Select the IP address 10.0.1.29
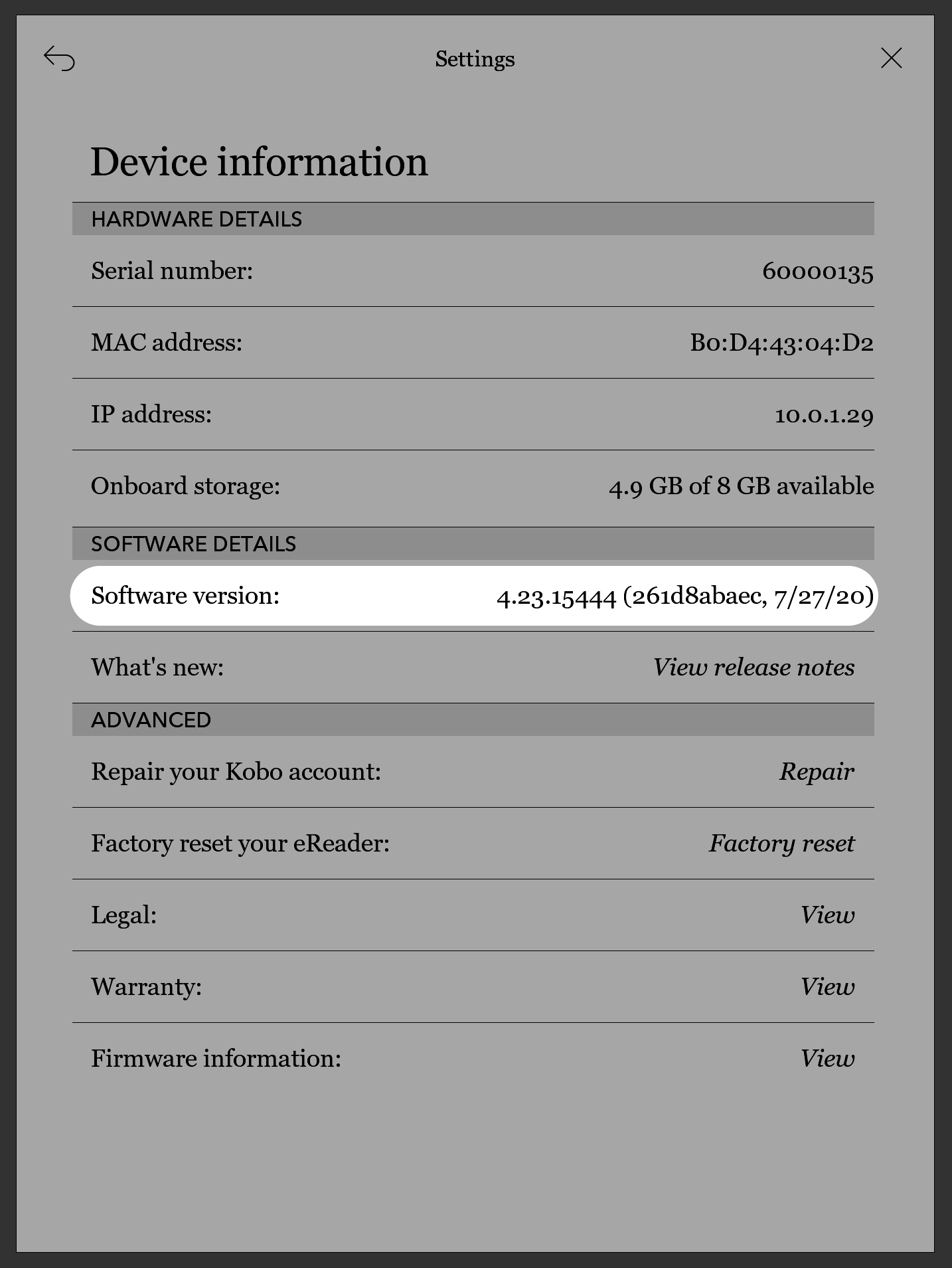 pyautogui.click(x=824, y=414)
